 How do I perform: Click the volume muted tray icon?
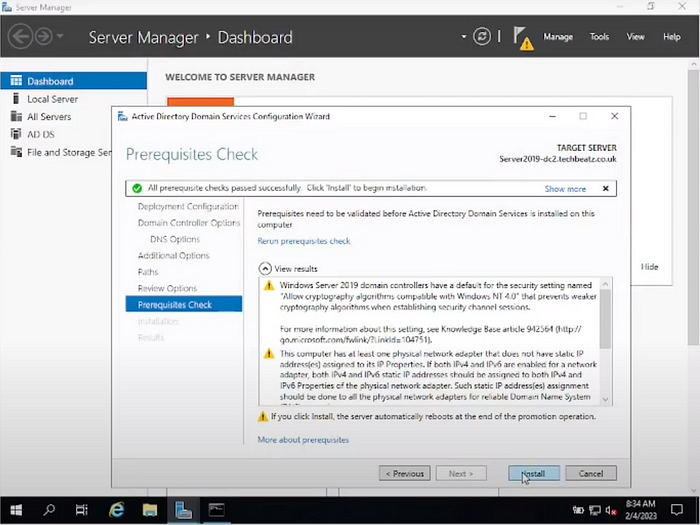tap(611, 510)
